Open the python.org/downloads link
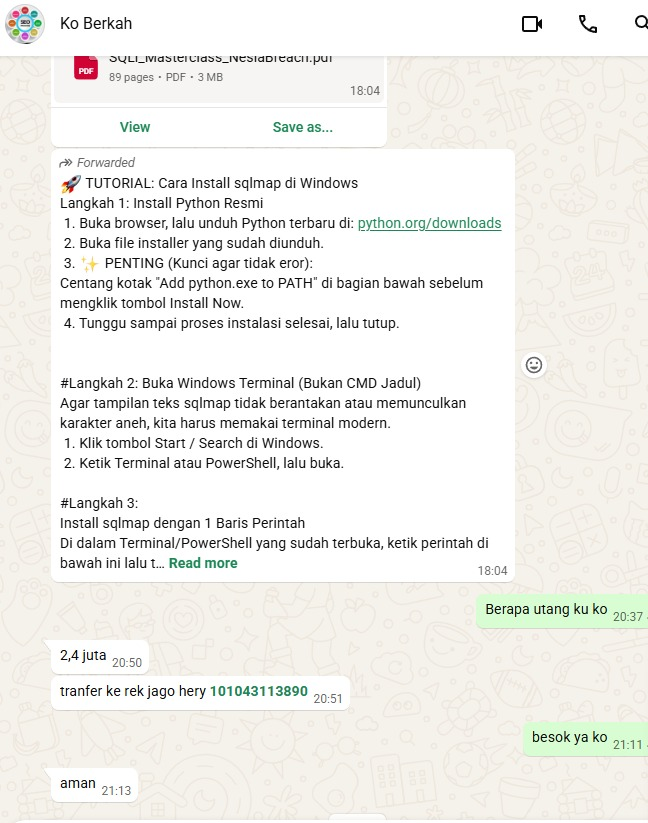This screenshot has height=823, width=648. click(429, 223)
